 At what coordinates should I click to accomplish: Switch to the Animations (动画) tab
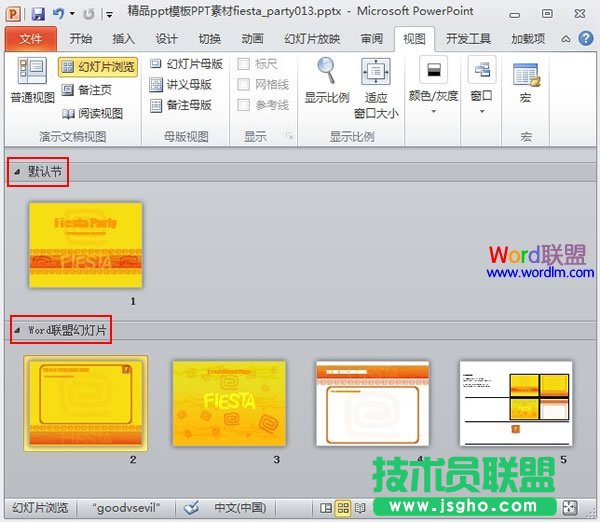coord(251,38)
